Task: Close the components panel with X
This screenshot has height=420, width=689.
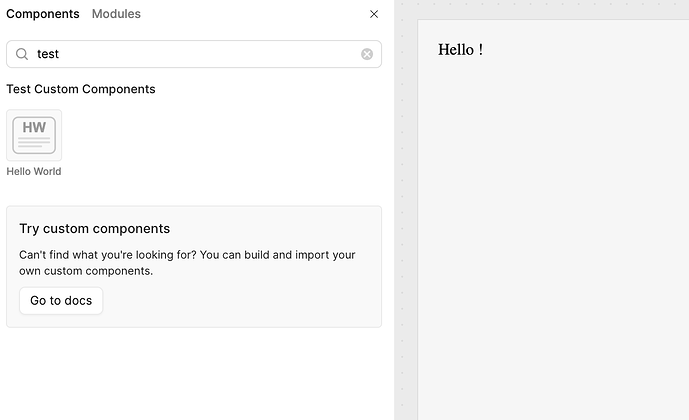Action: (374, 14)
